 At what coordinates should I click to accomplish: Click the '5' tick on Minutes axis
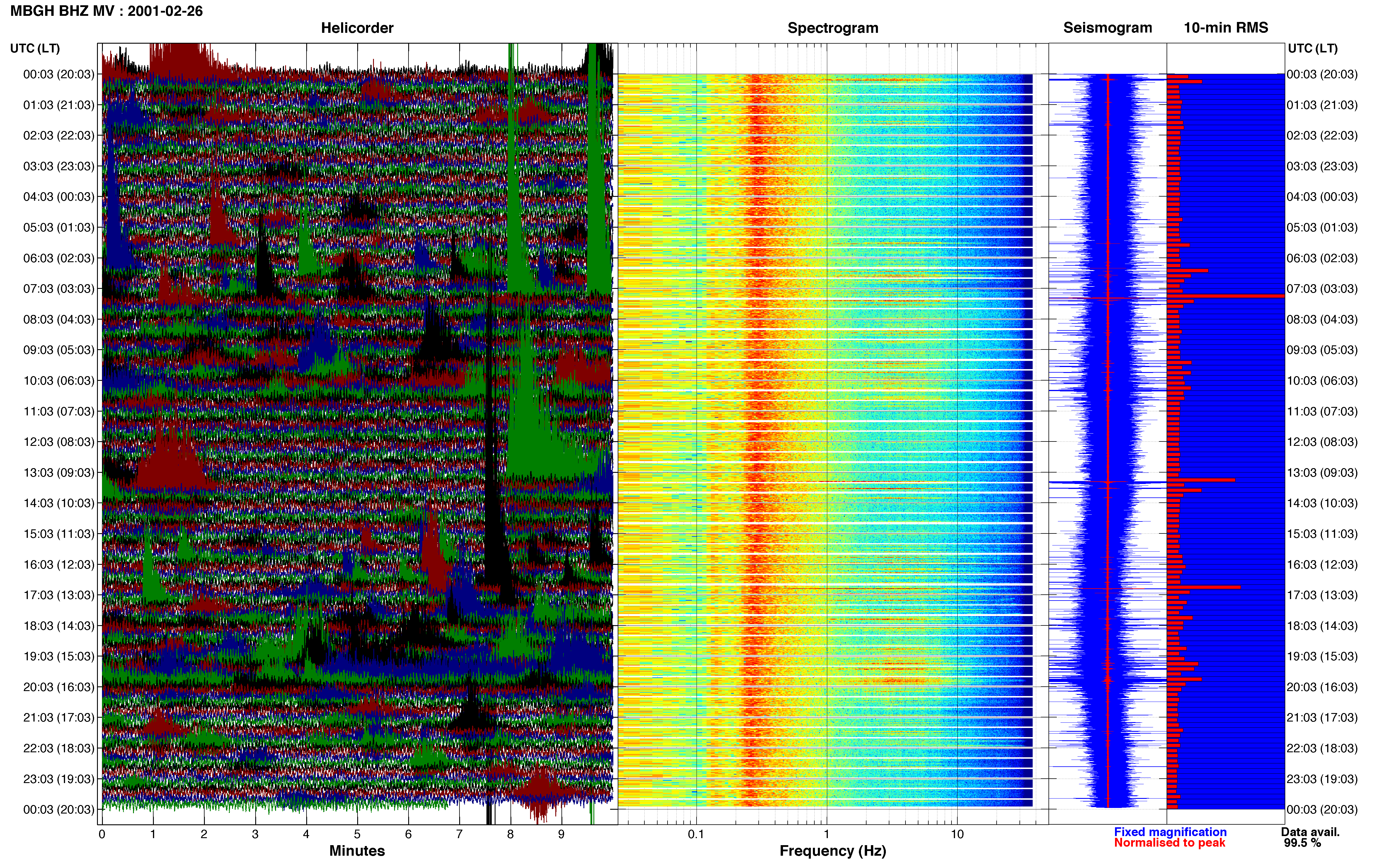357,834
